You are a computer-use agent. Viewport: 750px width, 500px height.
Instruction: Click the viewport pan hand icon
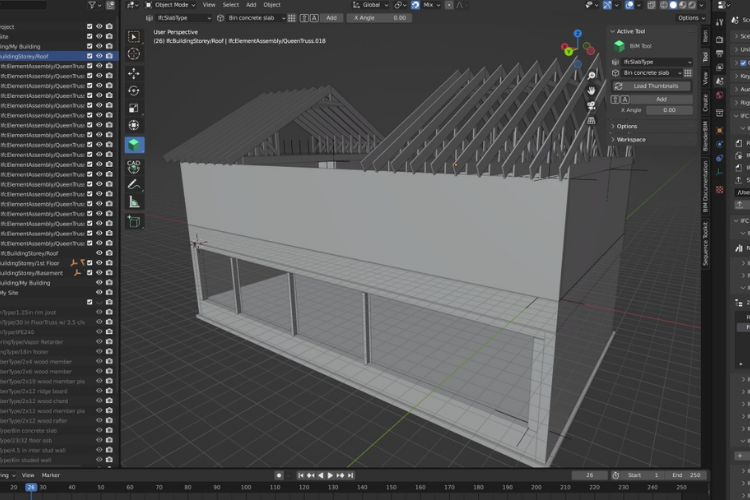click(591, 90)
